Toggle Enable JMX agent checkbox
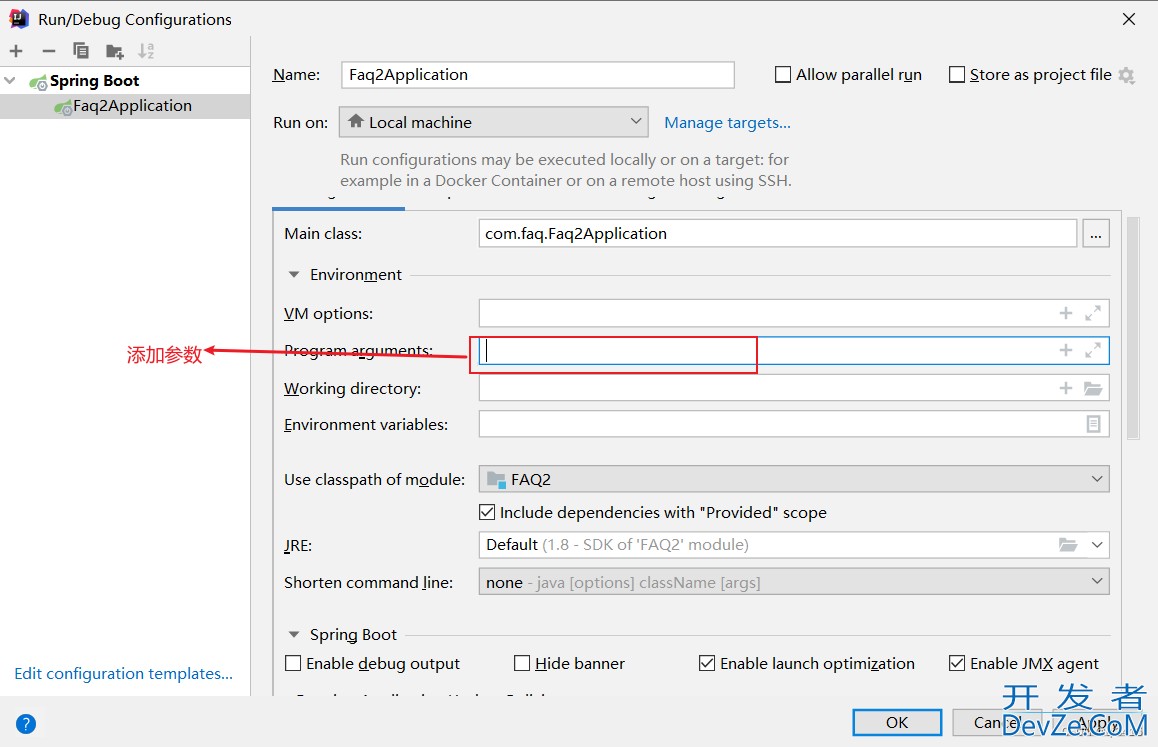 (957, 664)
